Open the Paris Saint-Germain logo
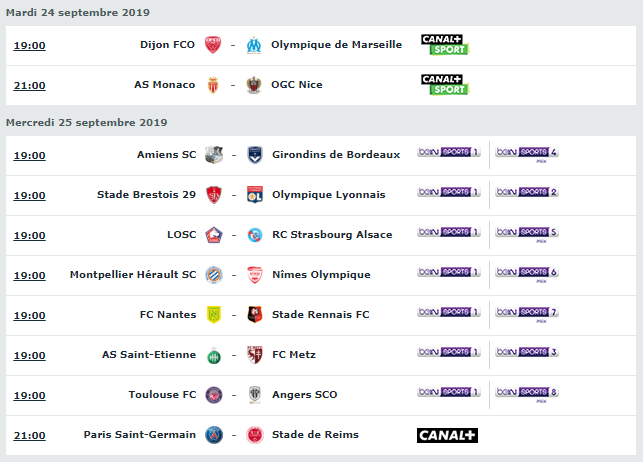 pos(214,435)
